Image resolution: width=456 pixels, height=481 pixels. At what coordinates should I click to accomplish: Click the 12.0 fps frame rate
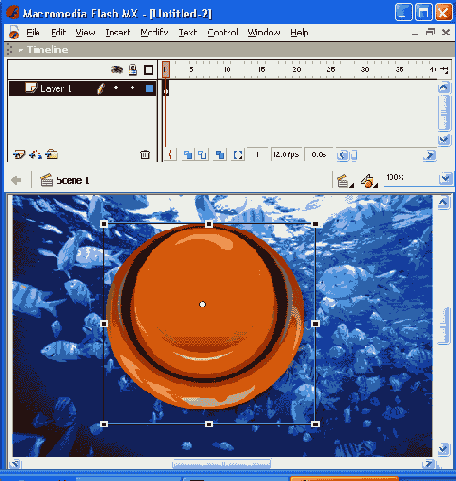tap(286, 155)
